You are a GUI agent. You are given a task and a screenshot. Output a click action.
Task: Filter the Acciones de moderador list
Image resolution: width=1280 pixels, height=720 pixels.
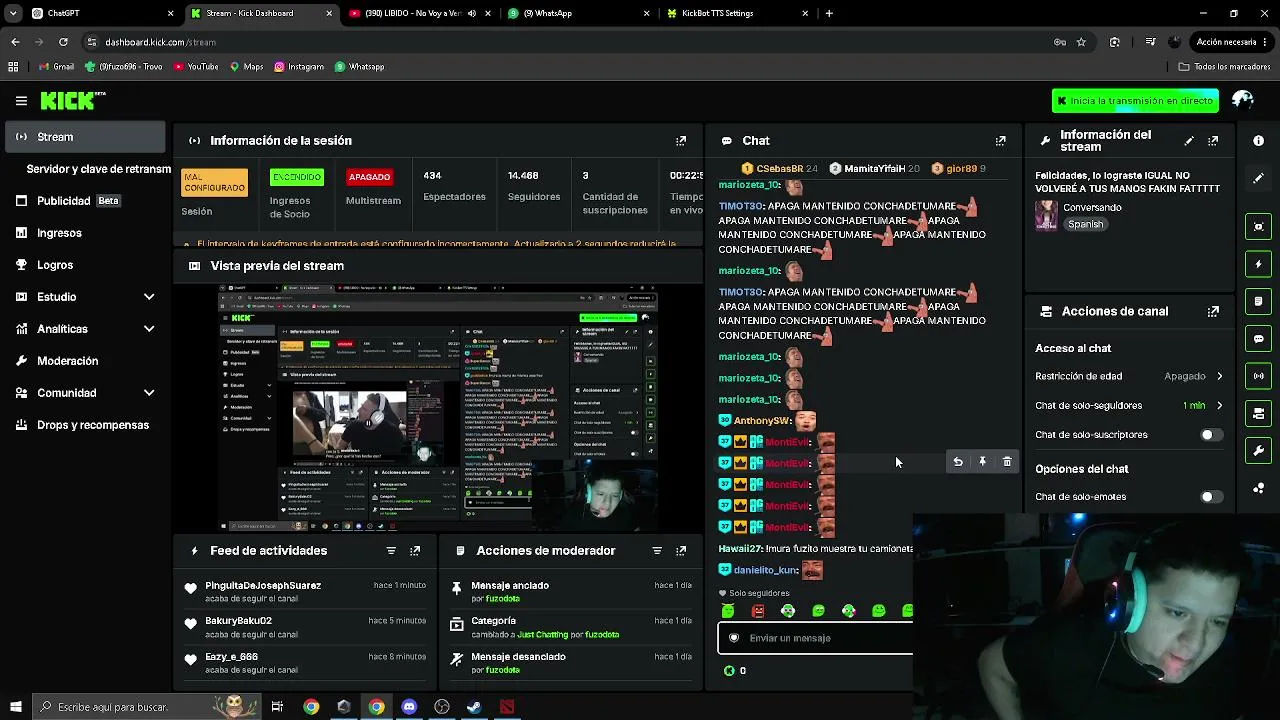657,551
